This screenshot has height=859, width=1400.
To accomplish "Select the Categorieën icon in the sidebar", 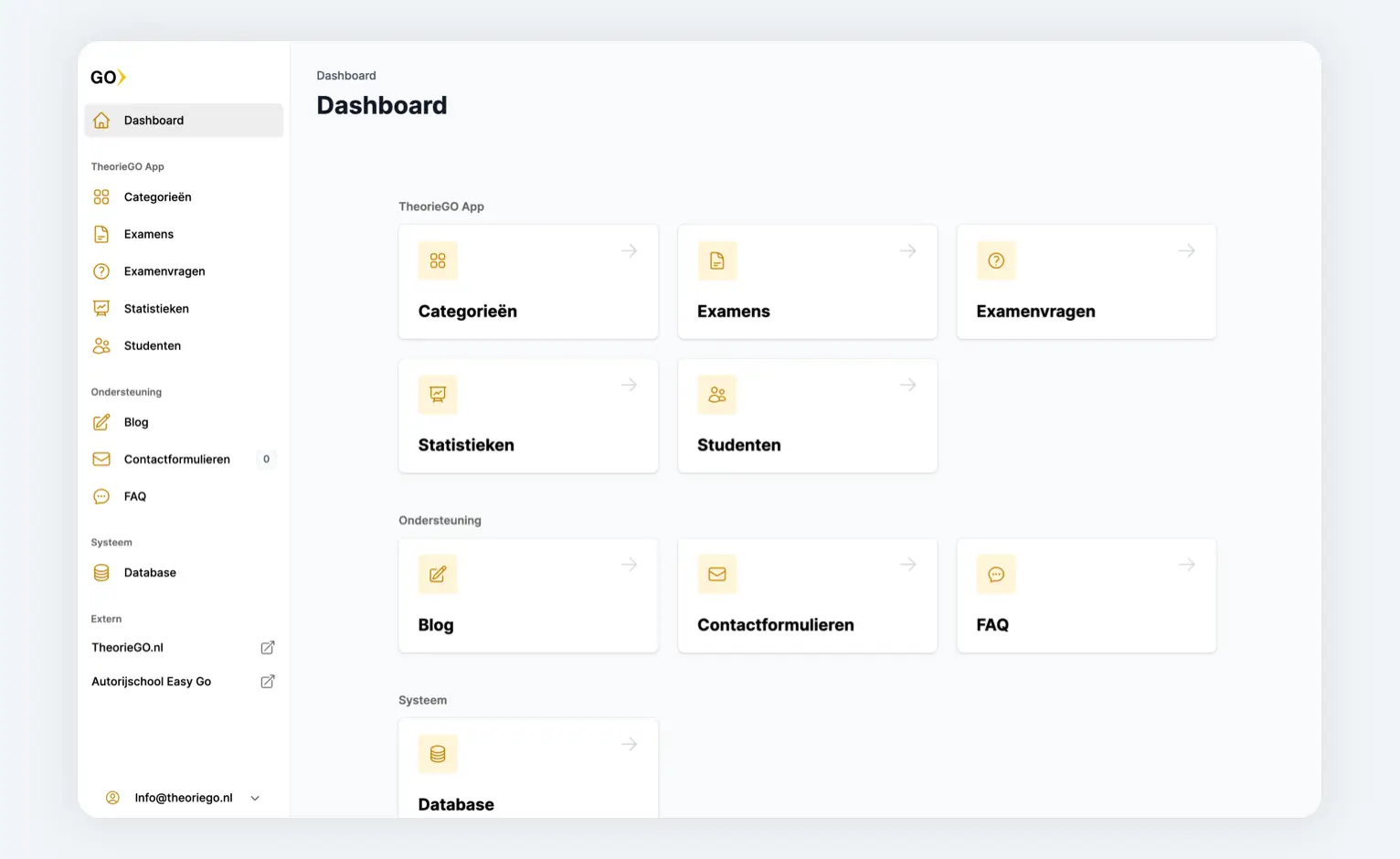I will point(101,196).
